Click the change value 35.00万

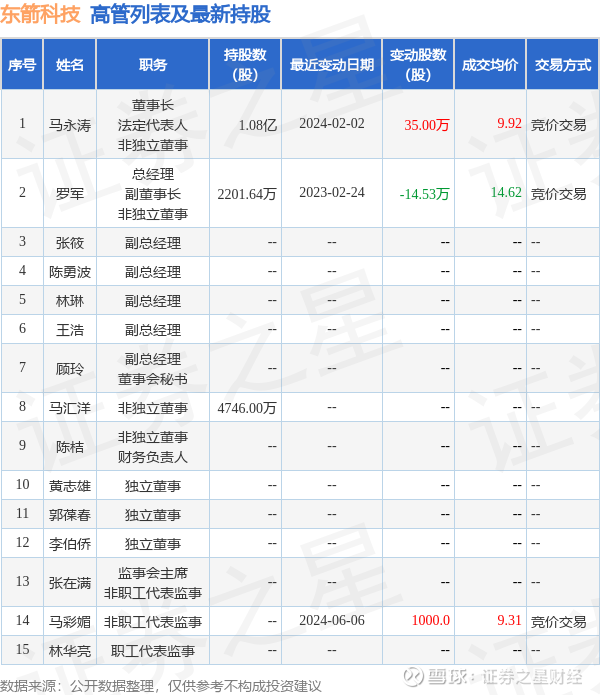(x=427, y=125)
